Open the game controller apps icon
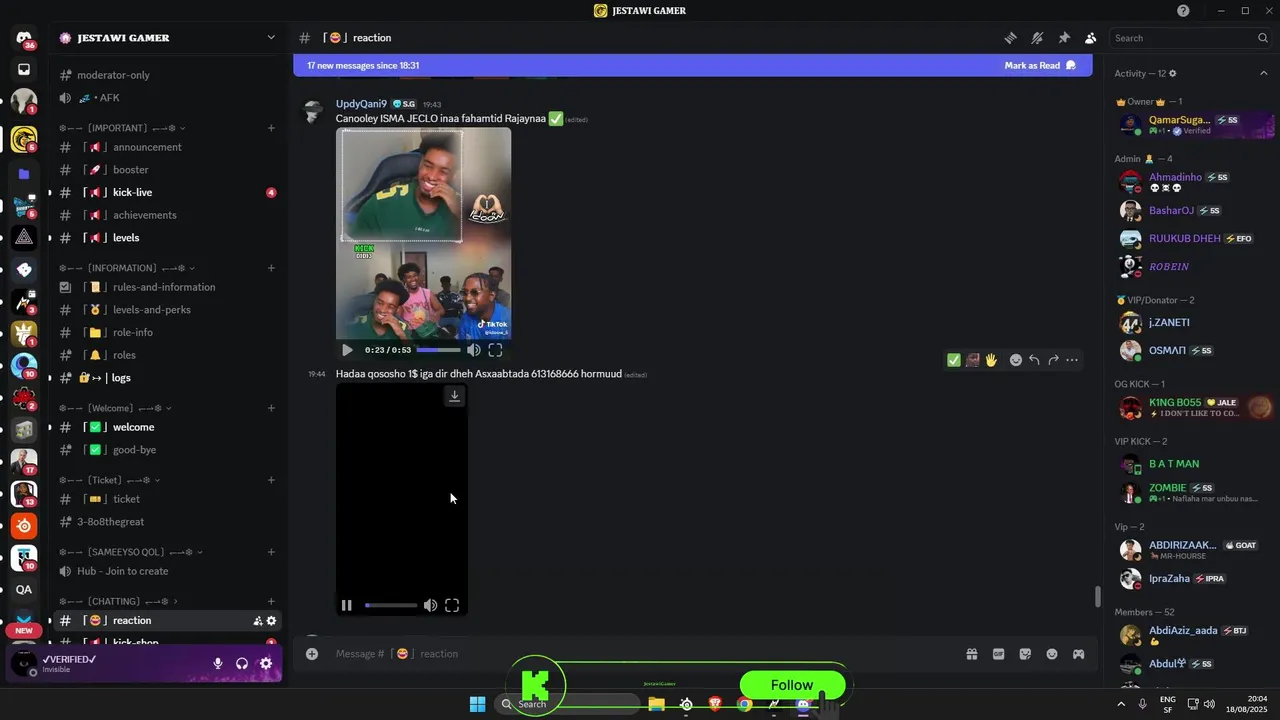Image resolution: width=1280 pixels, height=720 pixels. tap(1079, 654)
